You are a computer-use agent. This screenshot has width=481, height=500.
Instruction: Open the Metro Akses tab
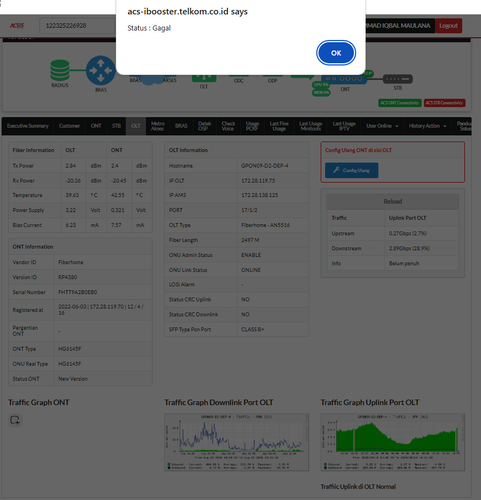click(x=158, y=126)
